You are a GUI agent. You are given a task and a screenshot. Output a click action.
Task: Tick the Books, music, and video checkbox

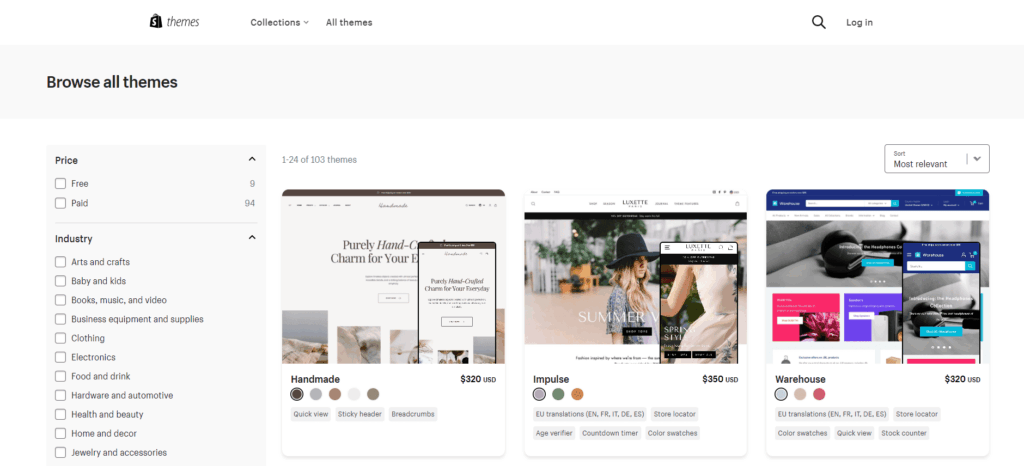coord(61,300)
